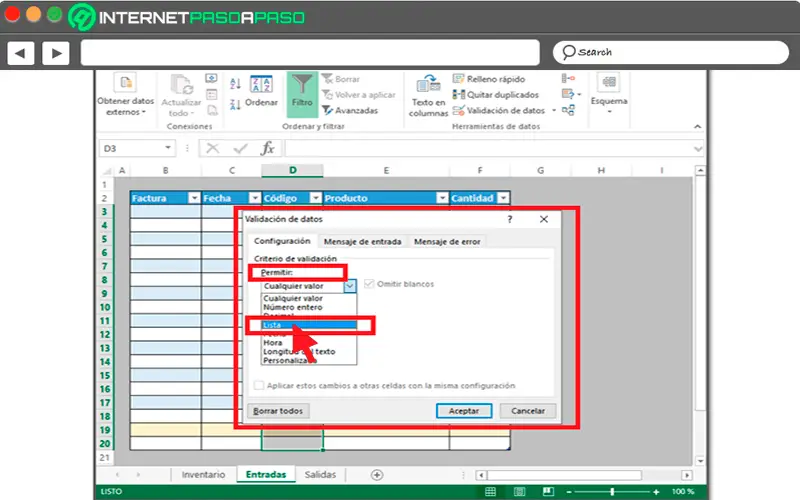Switch to Mensaje de error tab
800x500 pixels.
pyautogui.click(x=447, y=241)
